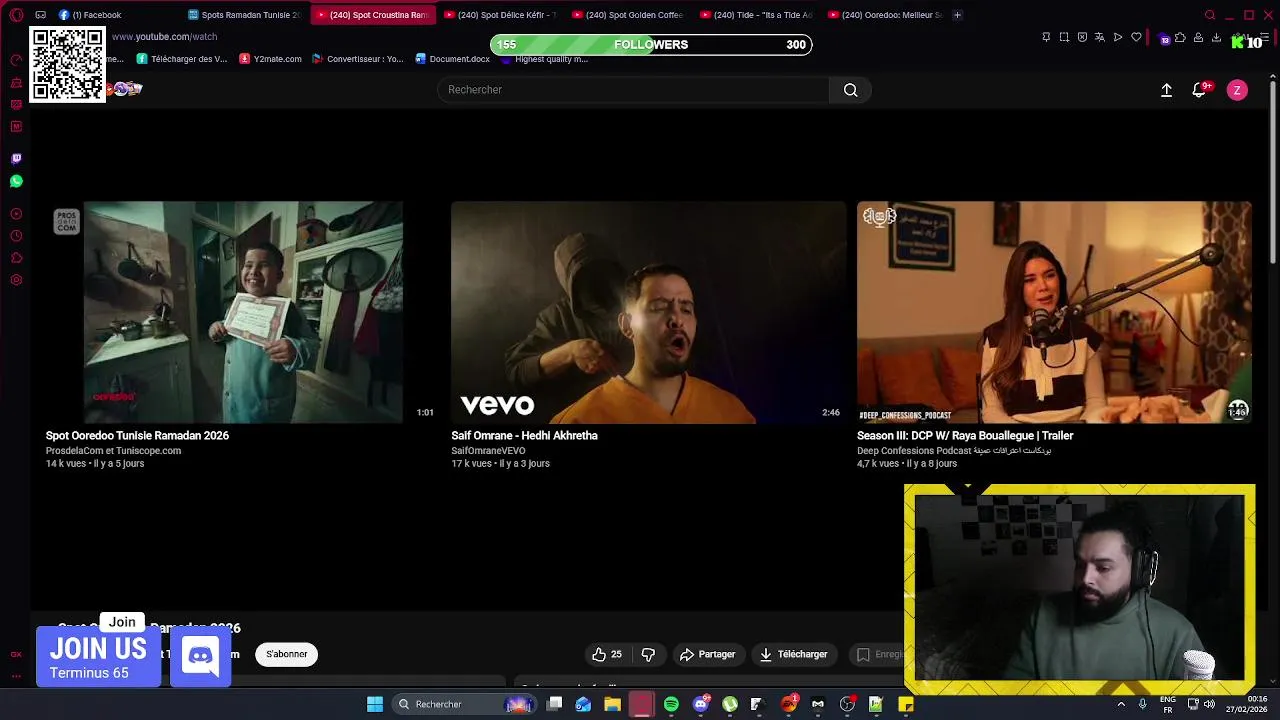Open YouTube notifications bell

pos(1199,90)
